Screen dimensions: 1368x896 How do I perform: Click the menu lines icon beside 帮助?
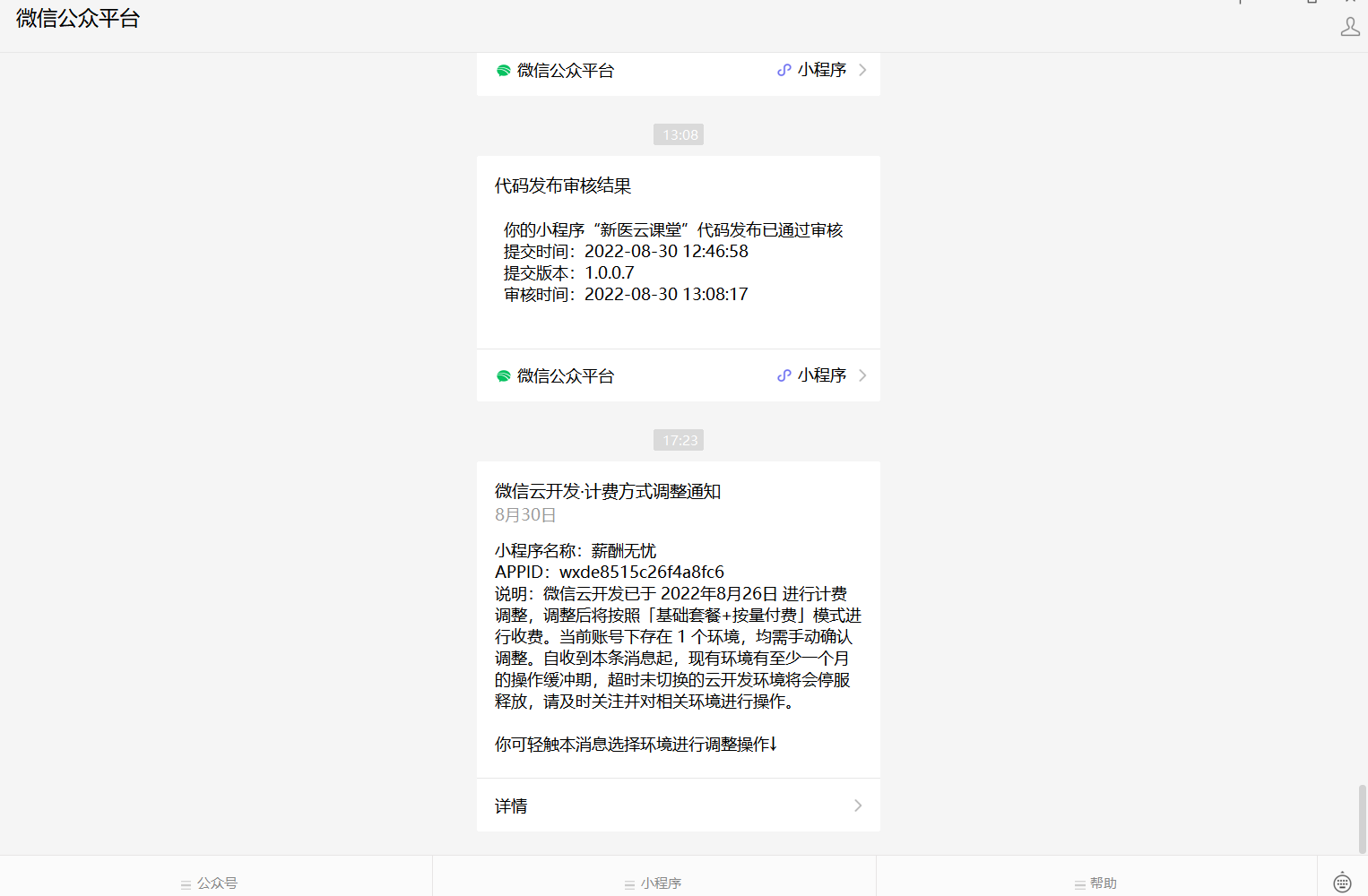click(1079, 884)
